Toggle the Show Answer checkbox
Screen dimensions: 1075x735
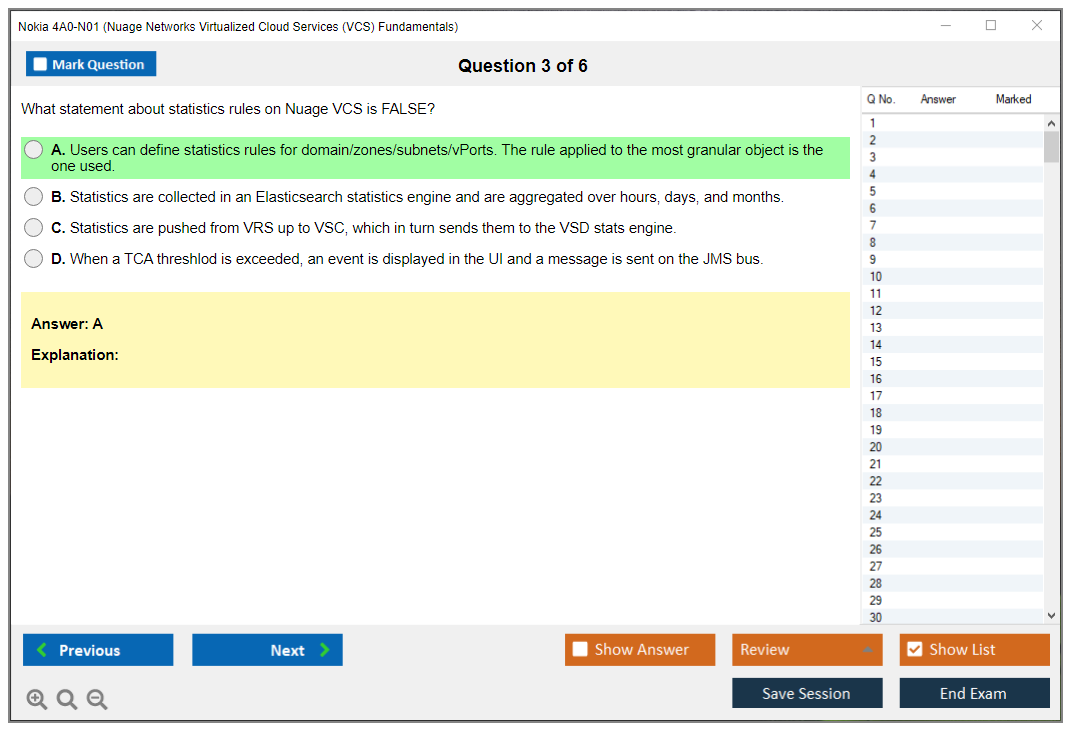(x=580, y=650)
